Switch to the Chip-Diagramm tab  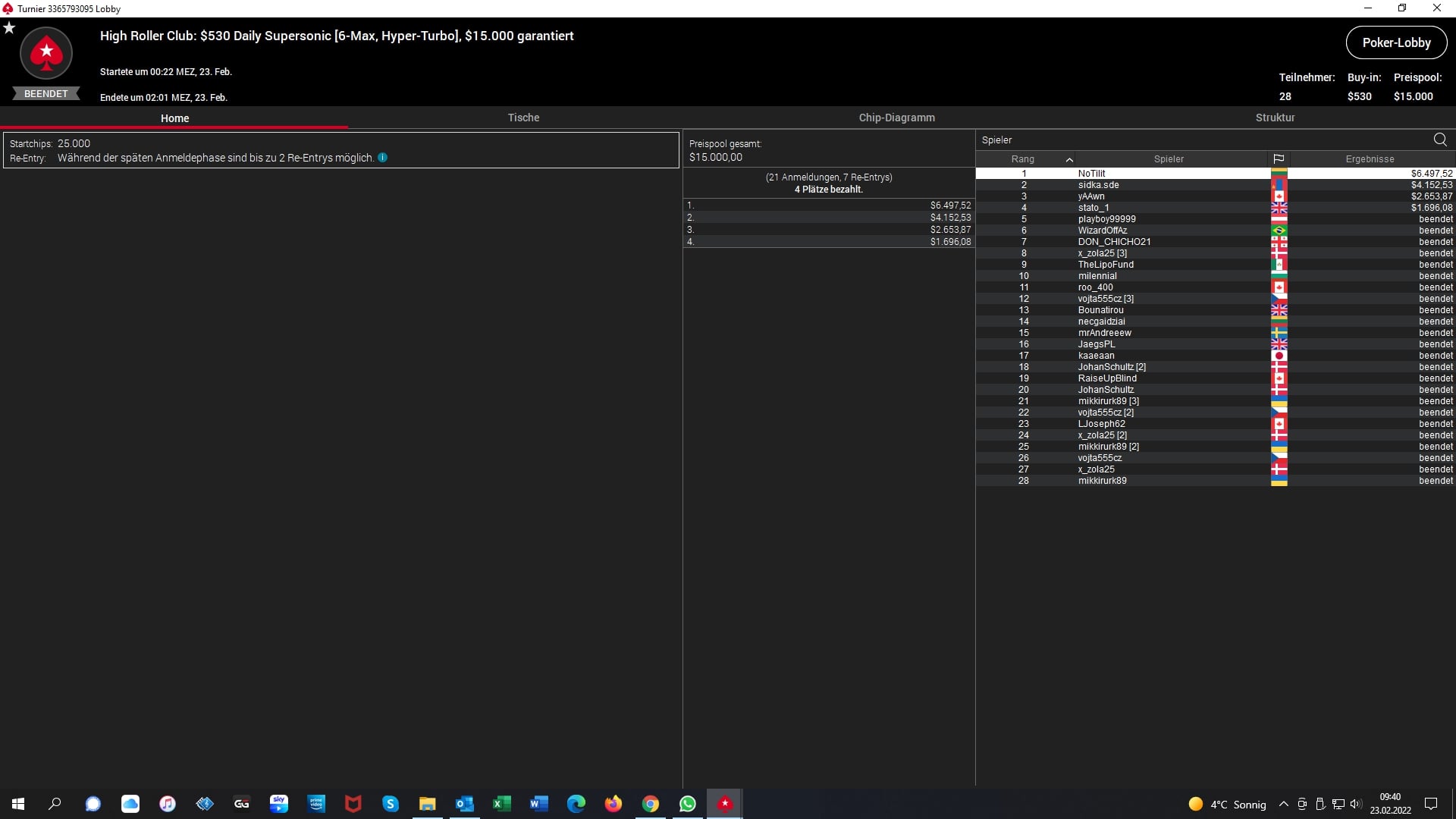point(896,118)
